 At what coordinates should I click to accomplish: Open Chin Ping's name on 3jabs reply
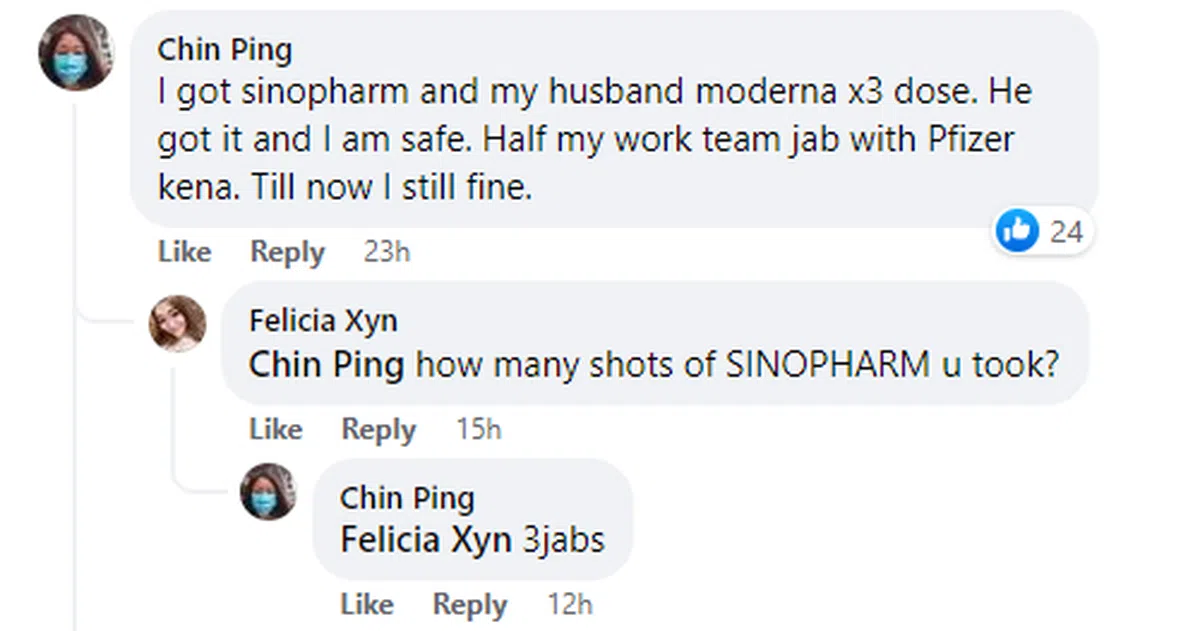tap(407, 497)
